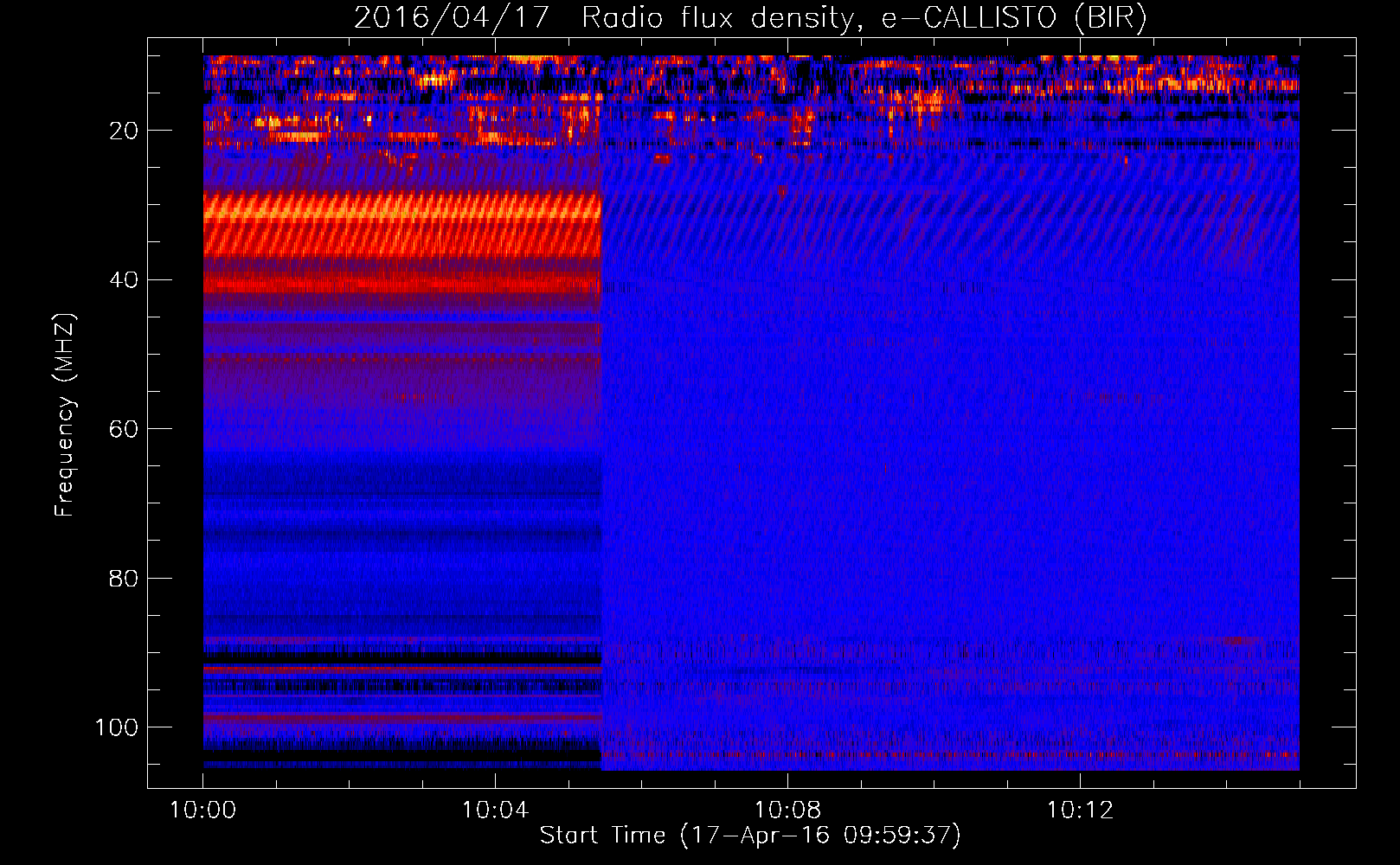This screenshot has width=1400, height=865.
Task: Click the frequency tick label '100'
Action: click(x=117, y=727)
